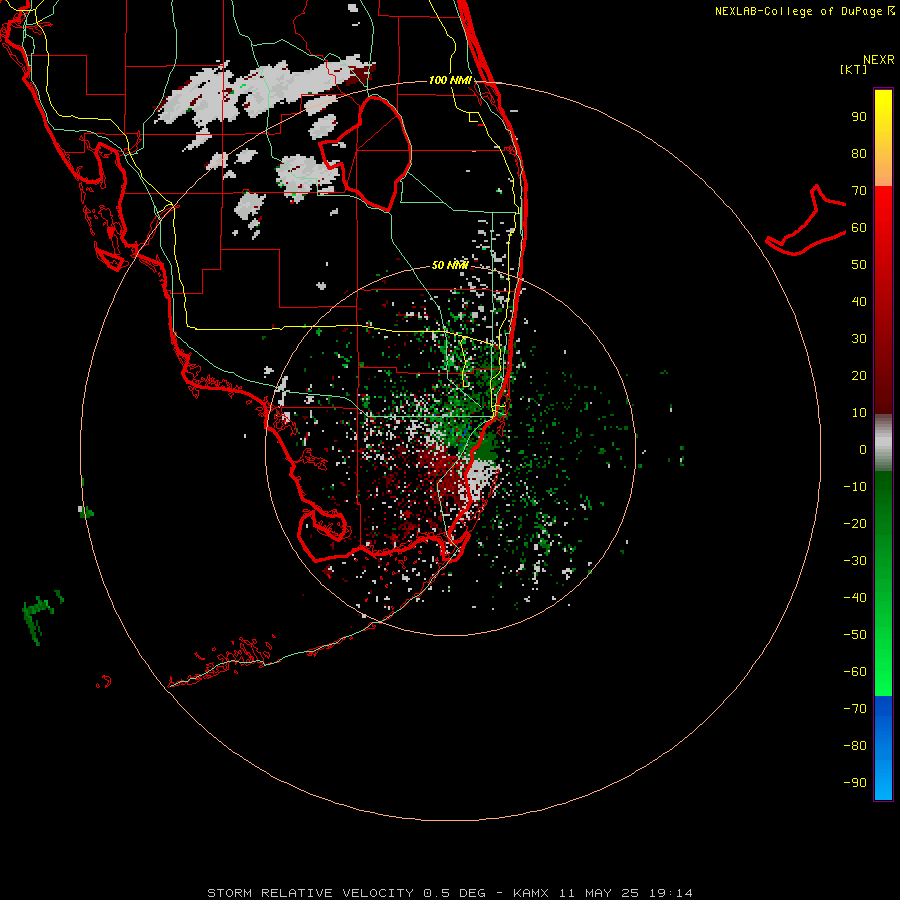
Task: Click the 40 value on velocity scale
Action: click(859, 301)
